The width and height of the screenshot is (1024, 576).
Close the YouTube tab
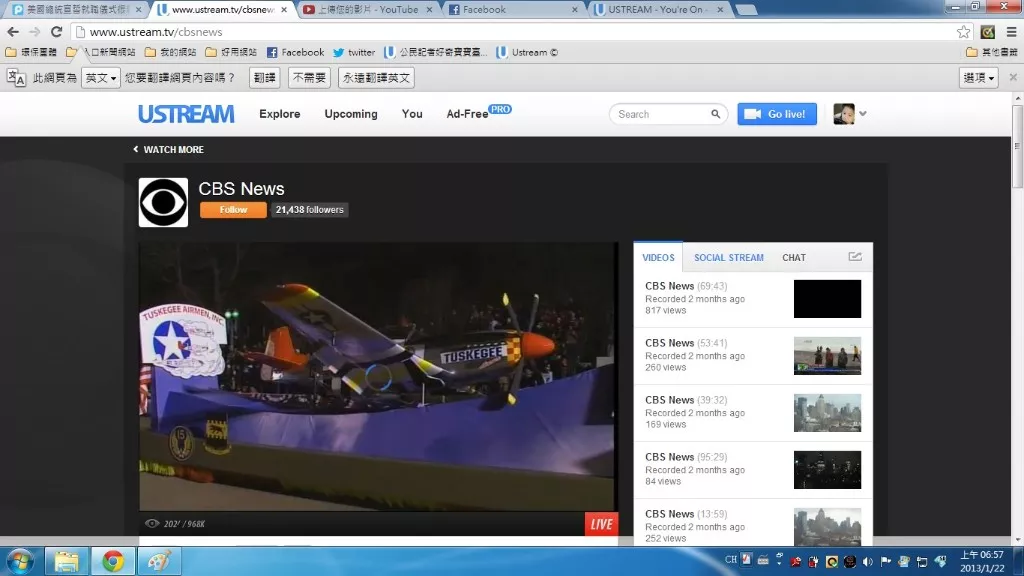[429, 10]
